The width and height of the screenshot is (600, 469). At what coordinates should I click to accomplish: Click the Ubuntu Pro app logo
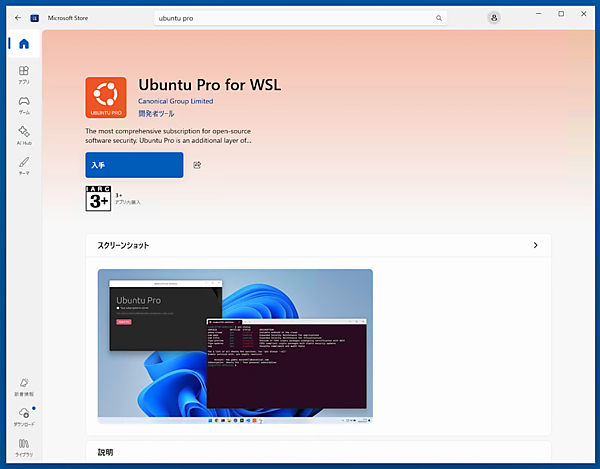(106, 97)
